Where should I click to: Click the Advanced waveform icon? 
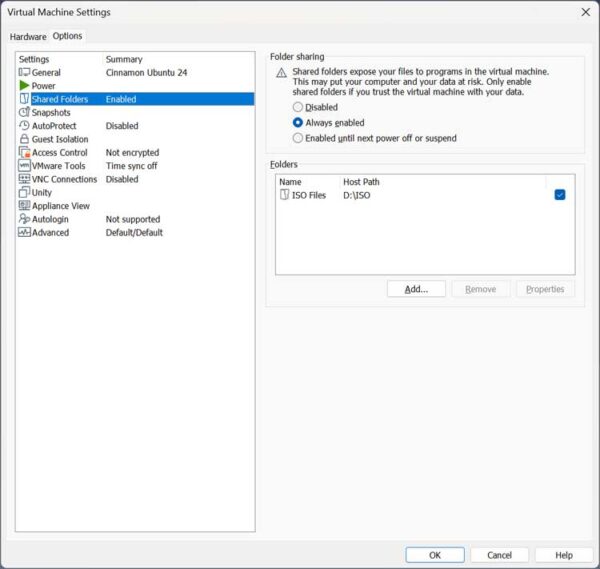[24, 232]
